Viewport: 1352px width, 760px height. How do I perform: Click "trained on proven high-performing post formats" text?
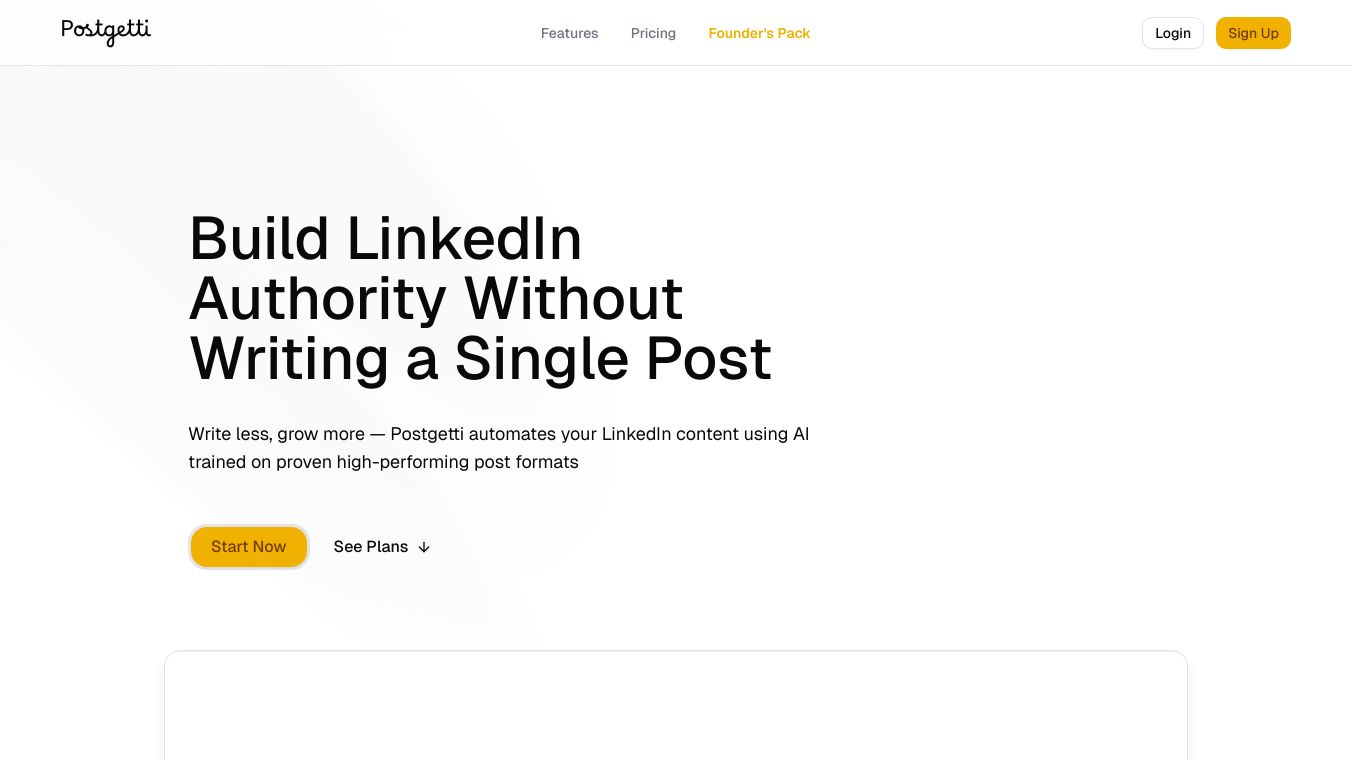point(383,462)
